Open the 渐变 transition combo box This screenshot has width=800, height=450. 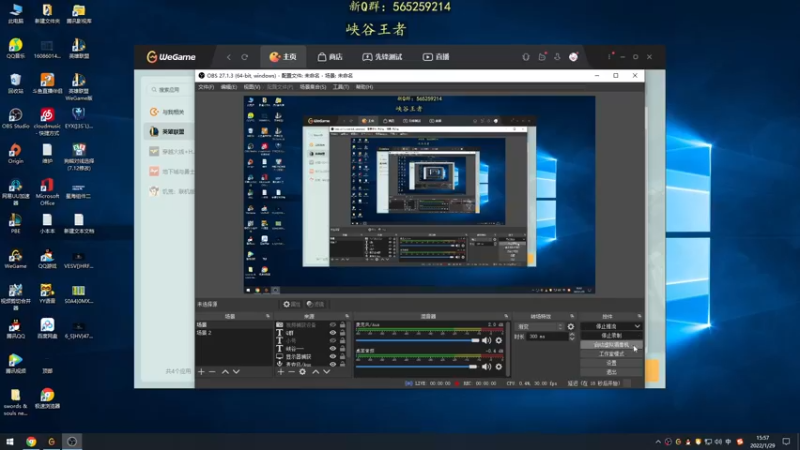(540, 327)
